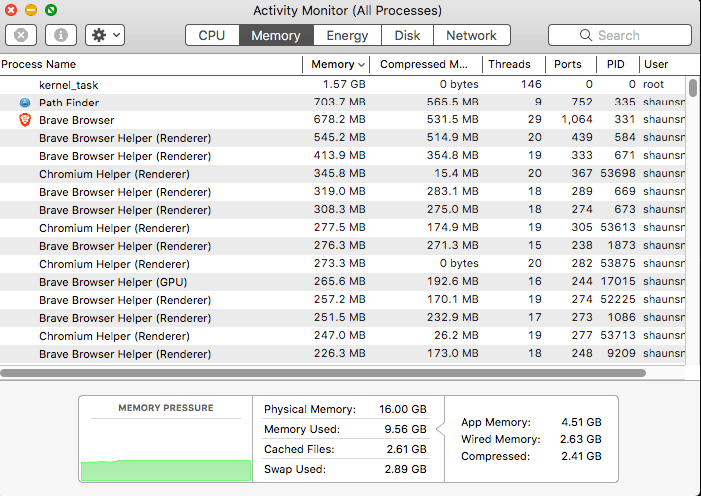The width and height of the screenshot is (701, 496).
Task: Go to the Disk tab
Action: coord(407,35)
